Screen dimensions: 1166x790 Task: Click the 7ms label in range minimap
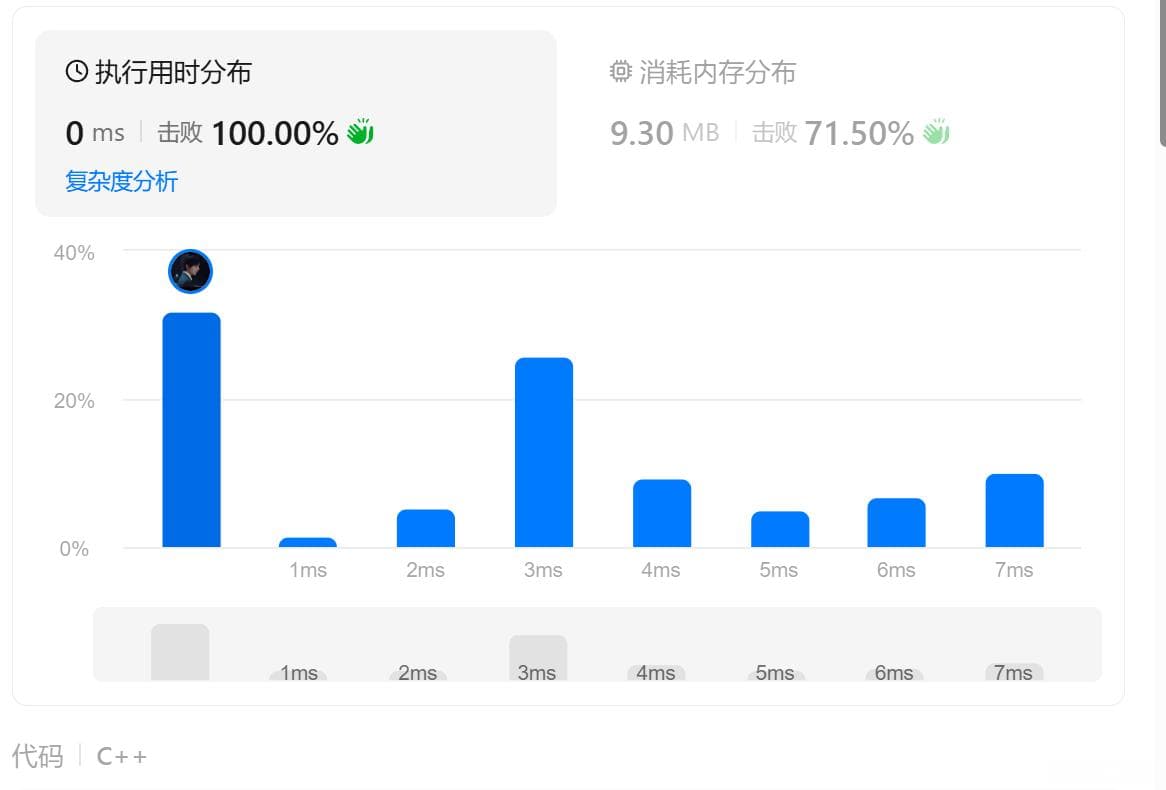point(1013,672)
